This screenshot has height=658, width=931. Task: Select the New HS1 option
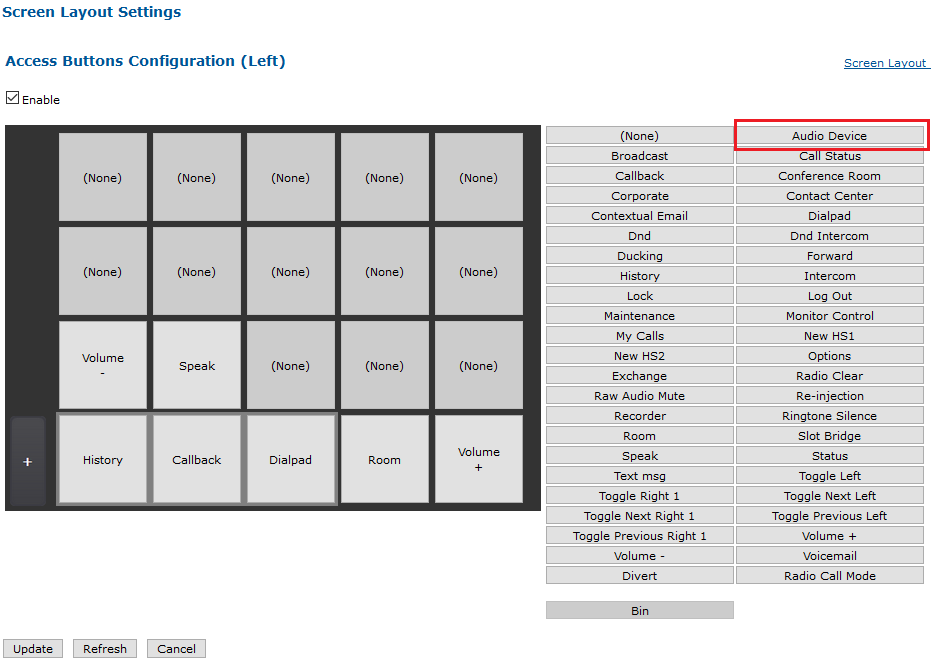coord(829,336)
